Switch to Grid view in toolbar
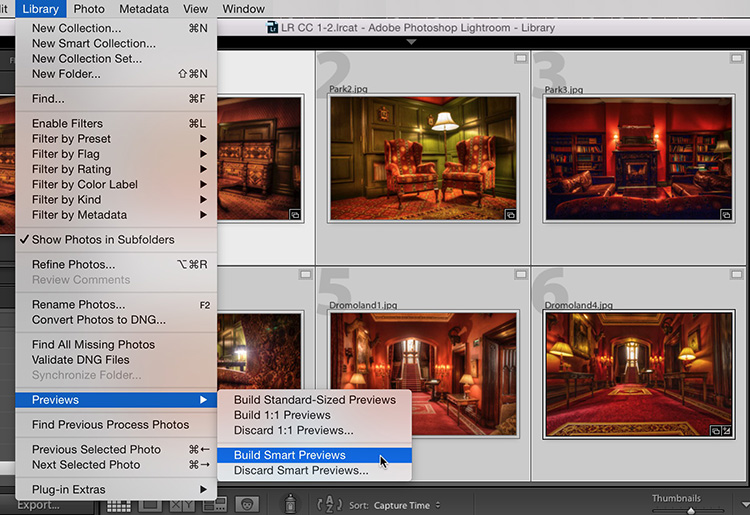Image resolution: width=750 pixels, height=515 pixels. coord(118,505)
